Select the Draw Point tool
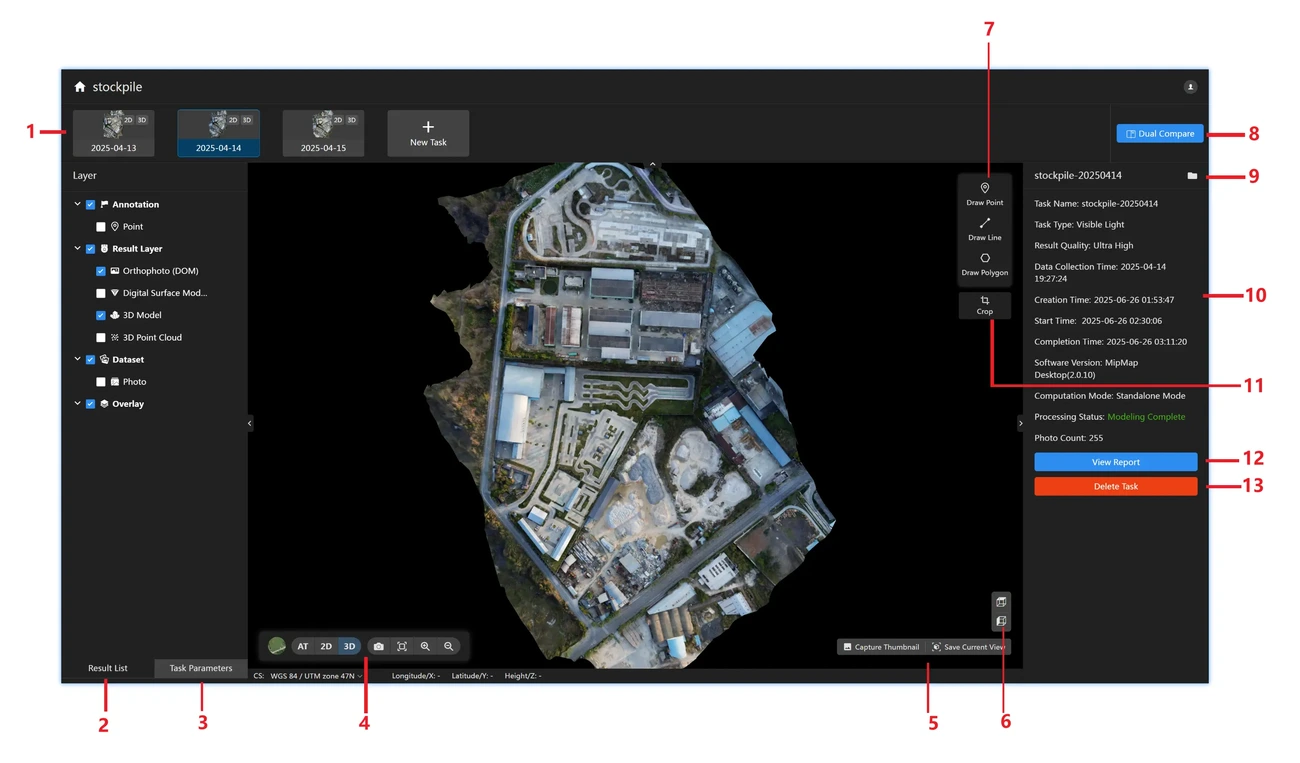Viewport: 1300px width, 763px height. (x=984, y=194)
